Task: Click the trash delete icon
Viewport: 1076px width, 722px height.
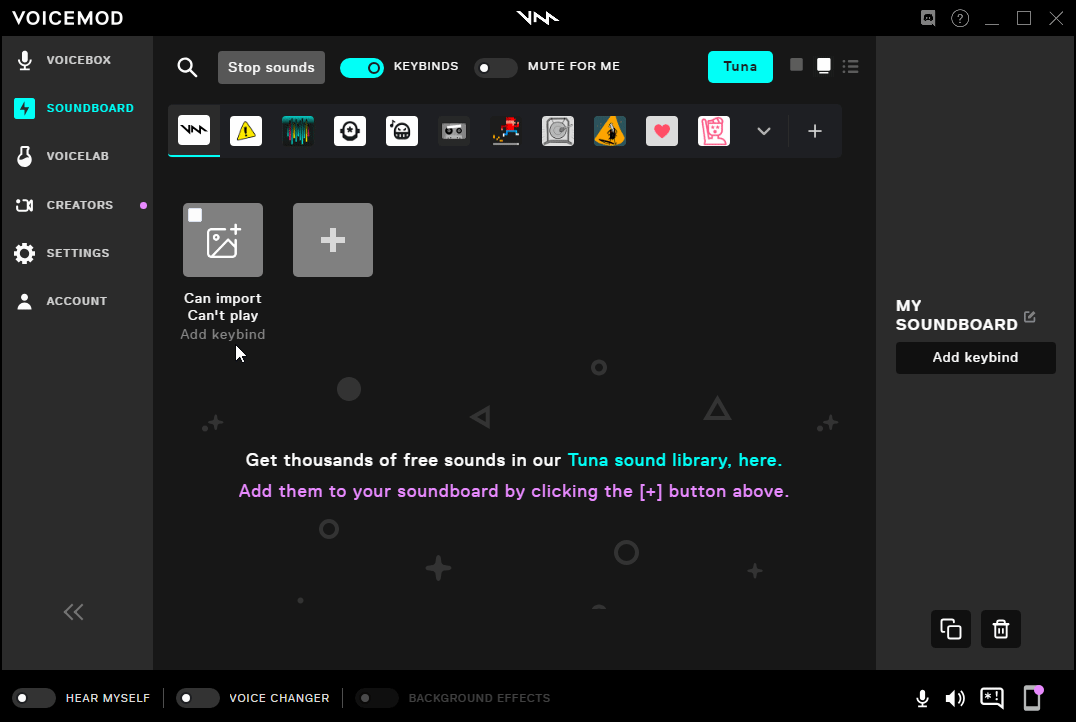Action: [x=1001, y=629]
